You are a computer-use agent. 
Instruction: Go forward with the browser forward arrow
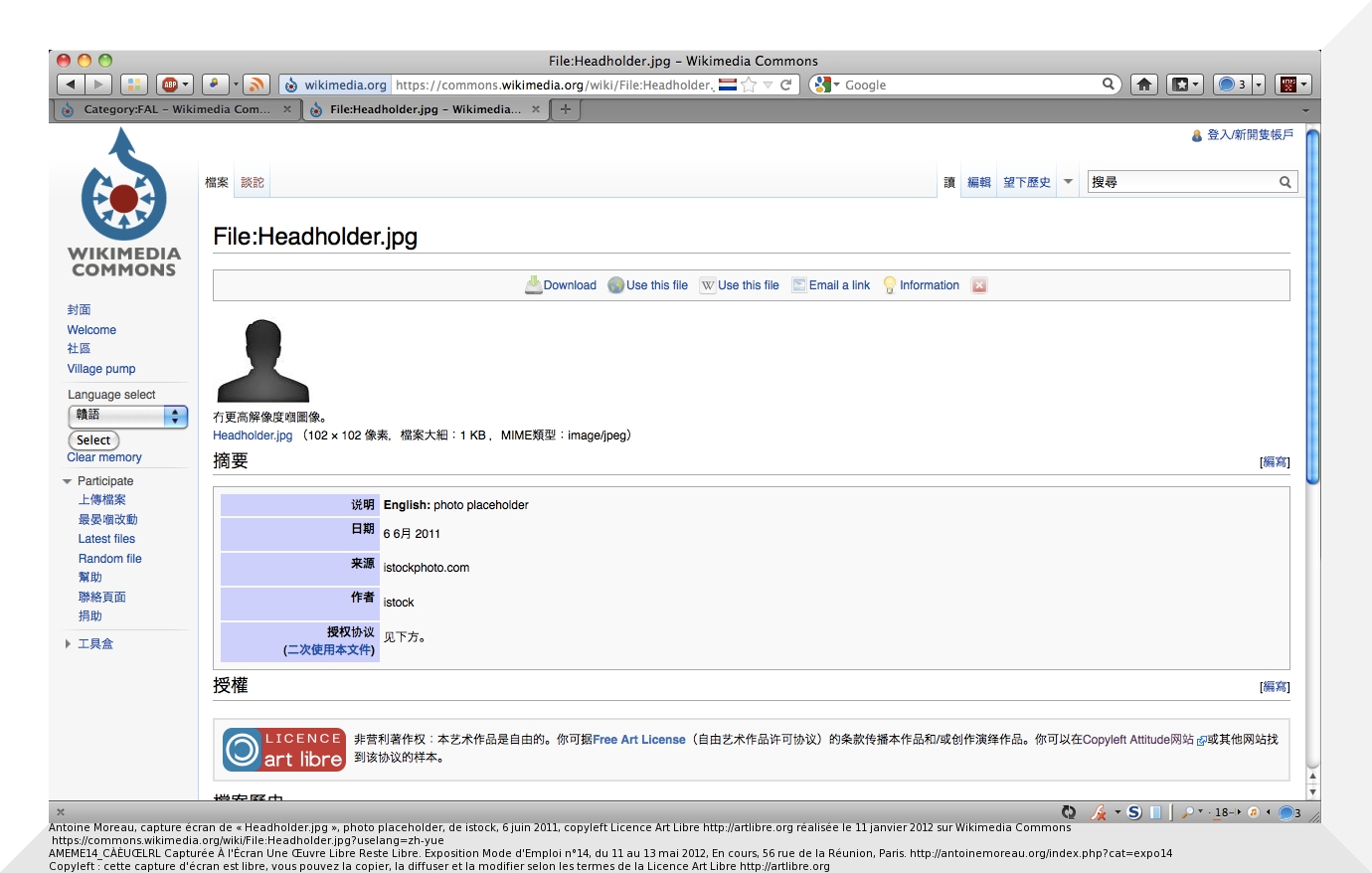(97, 85)
